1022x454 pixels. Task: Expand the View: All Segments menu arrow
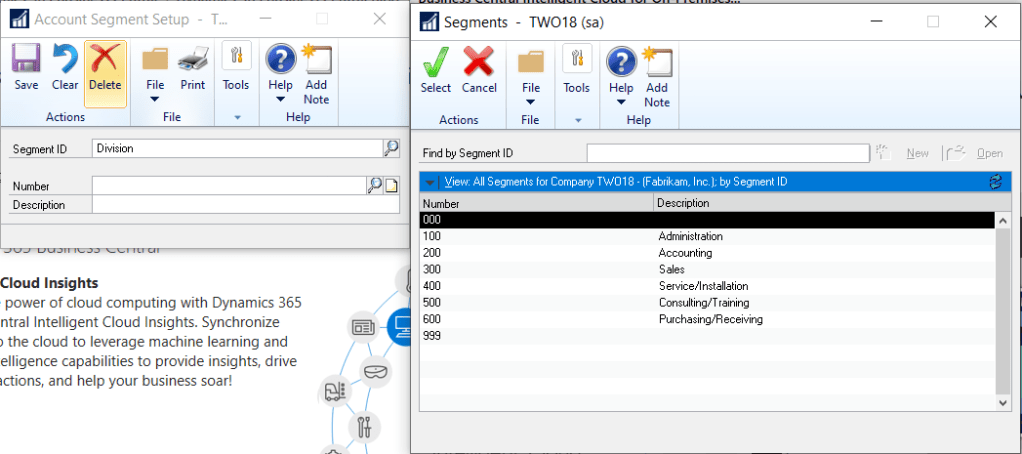(429, 182)
